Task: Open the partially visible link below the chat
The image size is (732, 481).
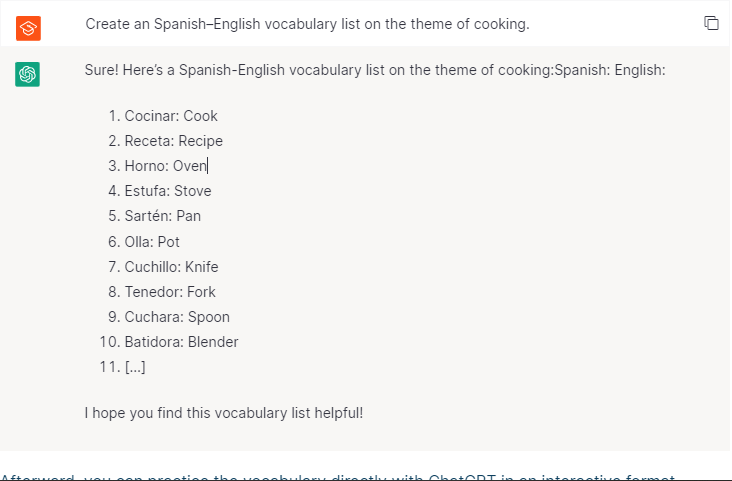Action: (x=338, y=478)
